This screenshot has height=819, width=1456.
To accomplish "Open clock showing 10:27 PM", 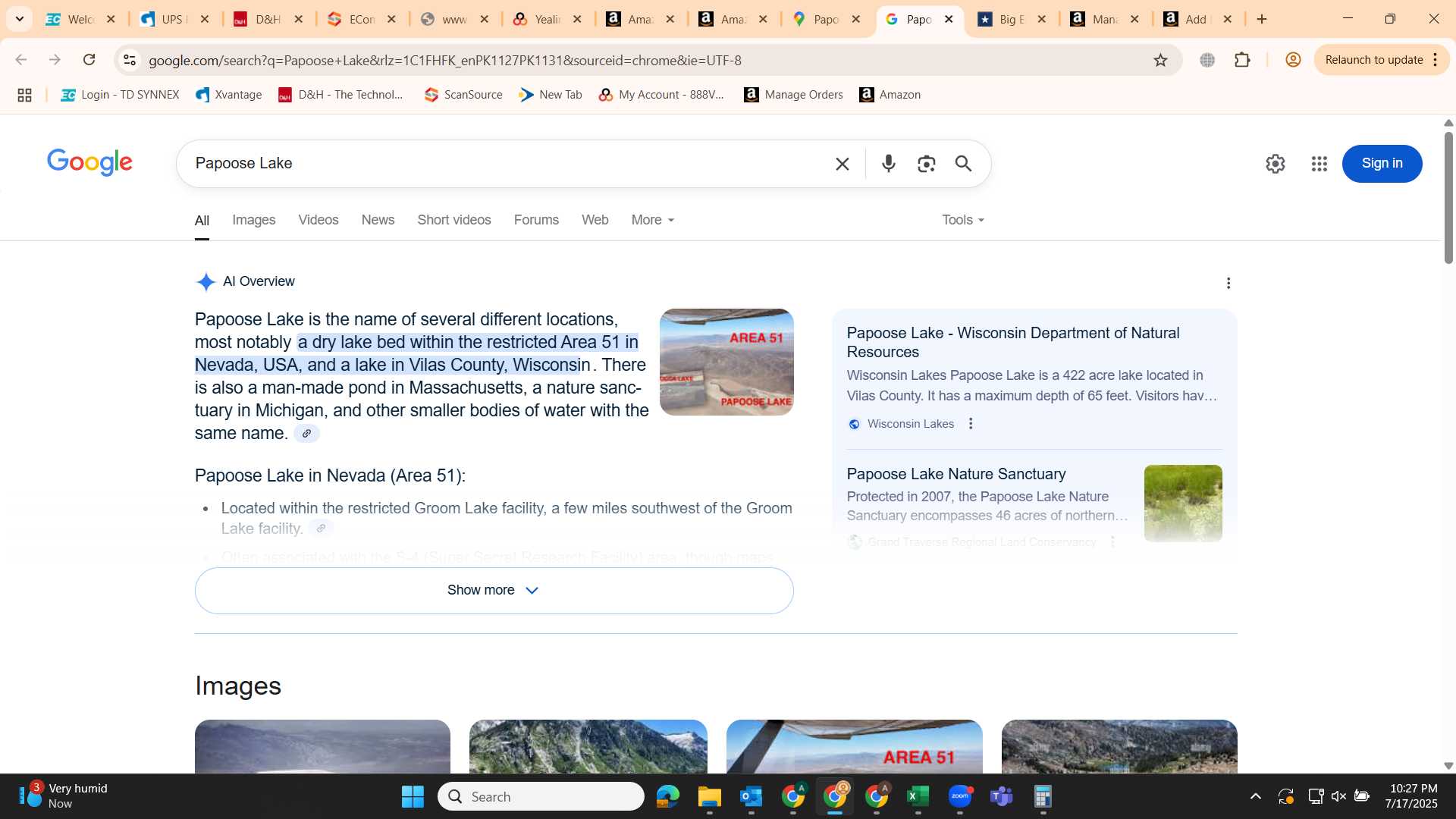I will pyautogui.click(x=1413, y=796).
